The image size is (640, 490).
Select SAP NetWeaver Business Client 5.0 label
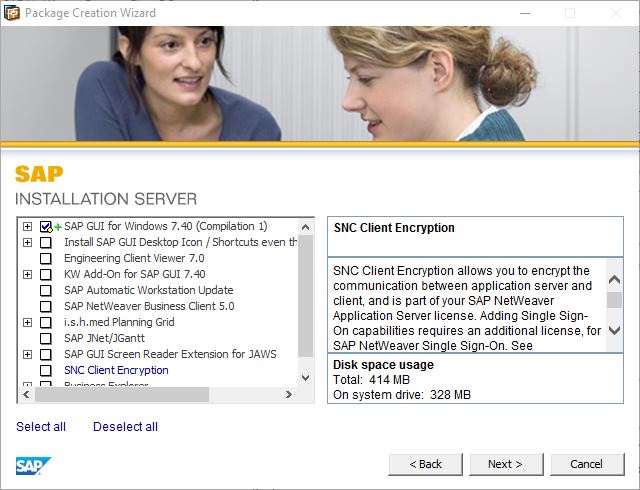click(x=149, y=306)
